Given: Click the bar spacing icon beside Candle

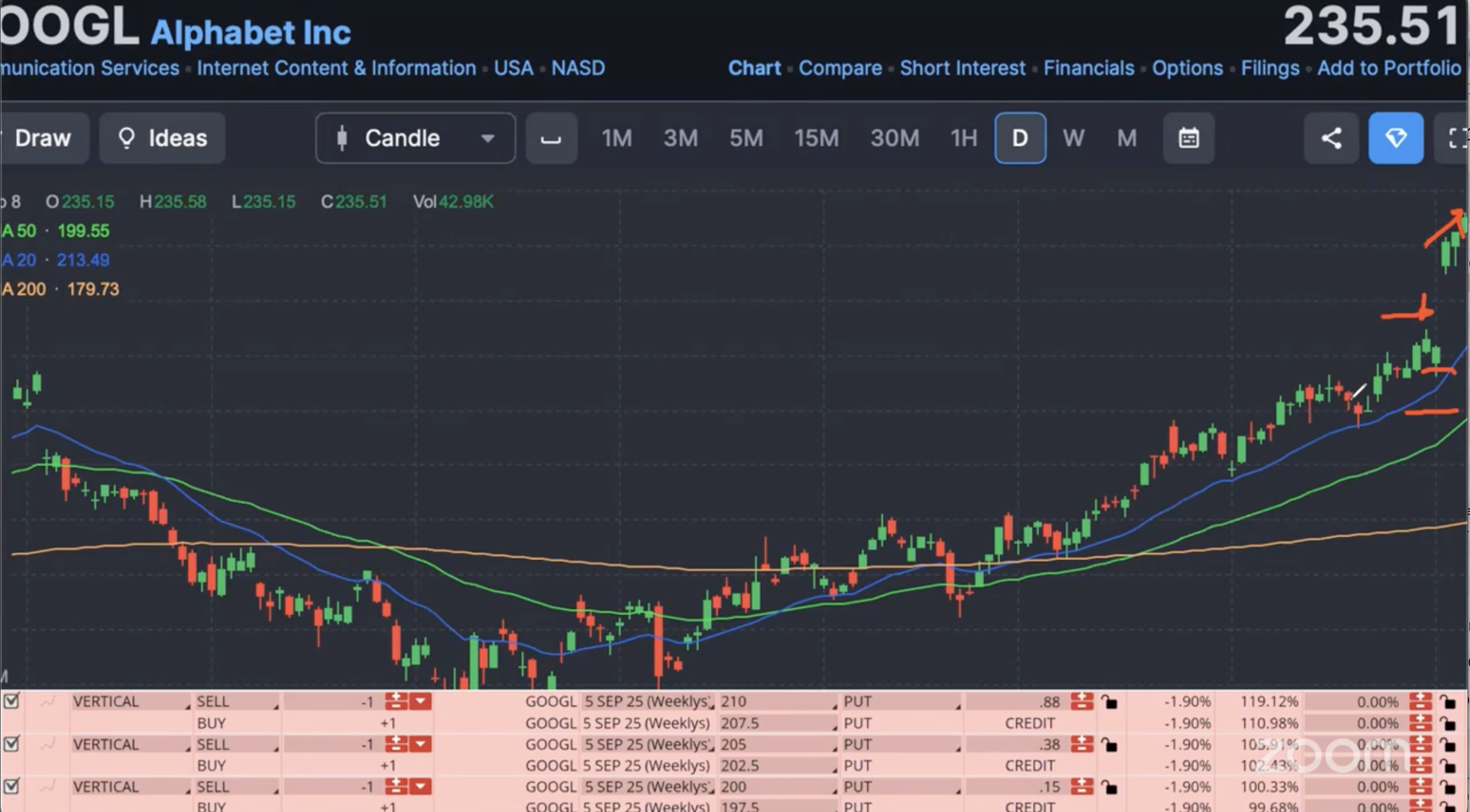Looking at the screenshot, I should 551,138.
